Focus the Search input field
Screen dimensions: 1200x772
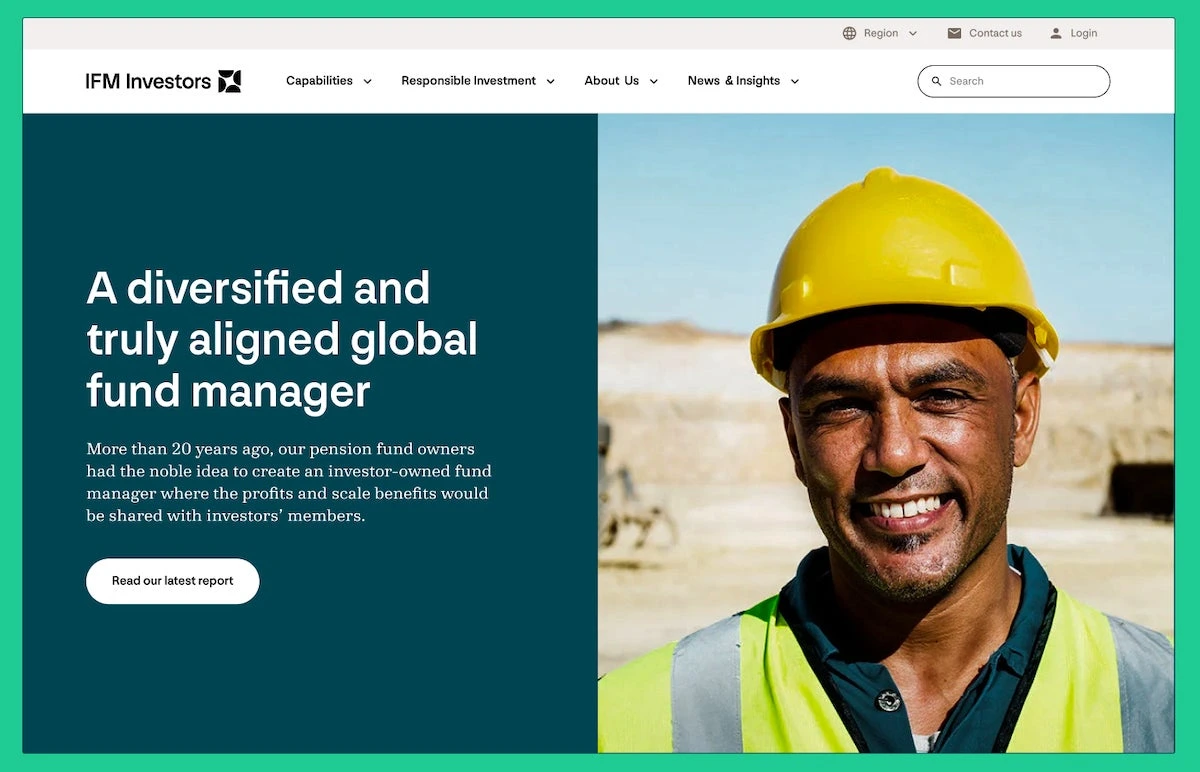coord(1013,81)
